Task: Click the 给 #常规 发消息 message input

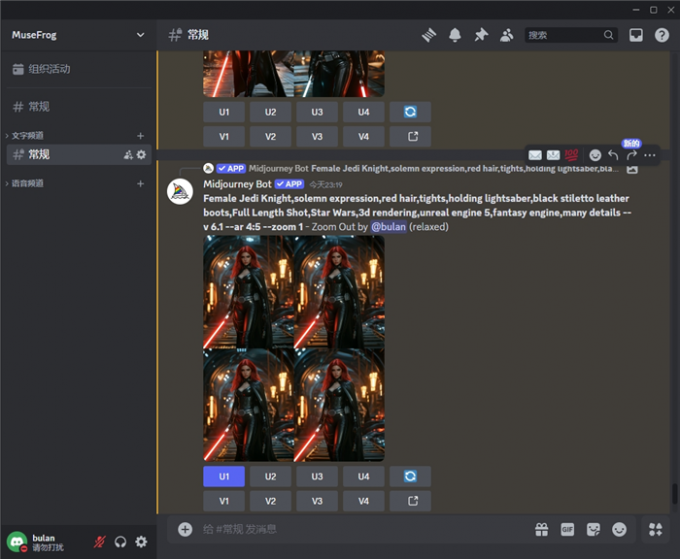Action: coord(364,529)
